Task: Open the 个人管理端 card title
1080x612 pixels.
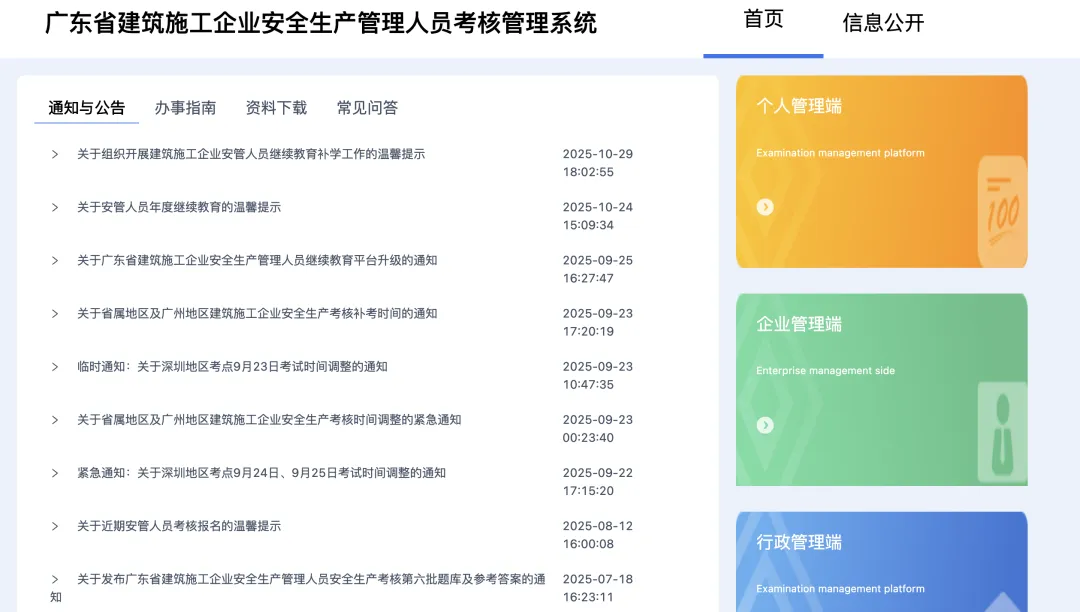Action: click(x=799, y=106)
